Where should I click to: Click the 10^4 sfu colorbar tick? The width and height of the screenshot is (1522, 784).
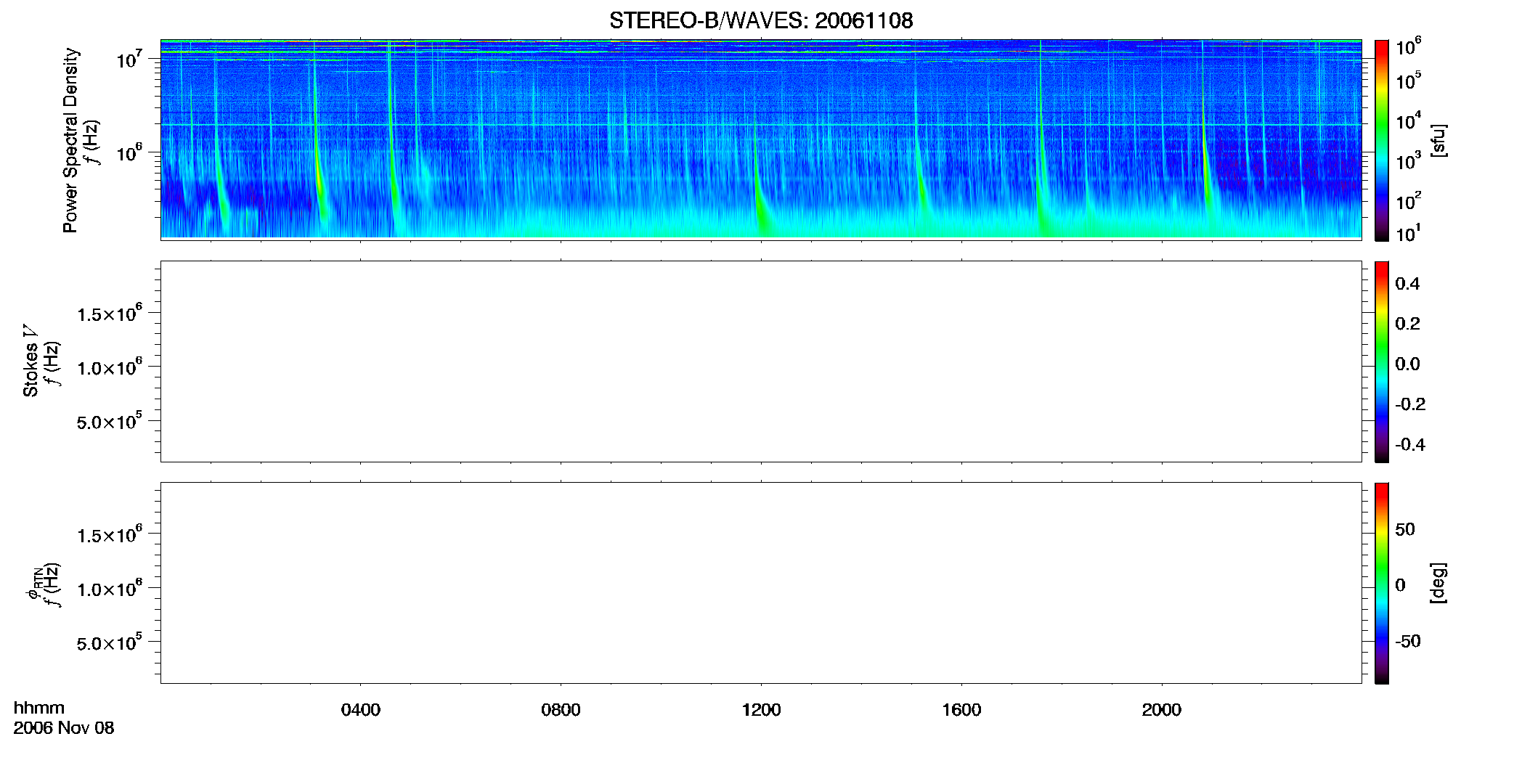(1409, 121)
